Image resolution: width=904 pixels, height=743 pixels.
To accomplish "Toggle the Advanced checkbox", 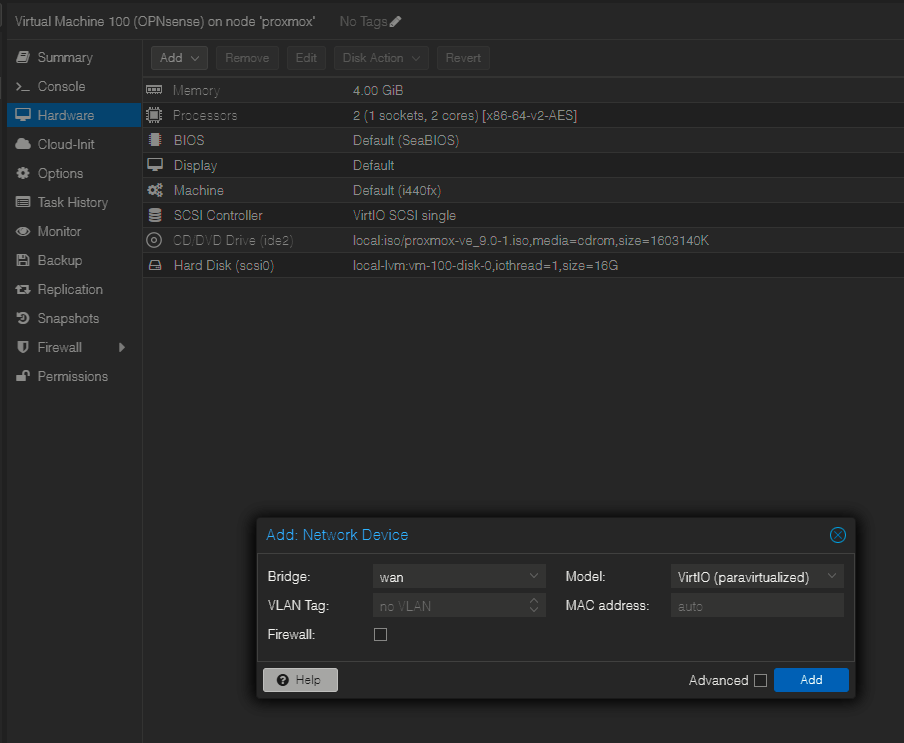I will tap(760, 681).
